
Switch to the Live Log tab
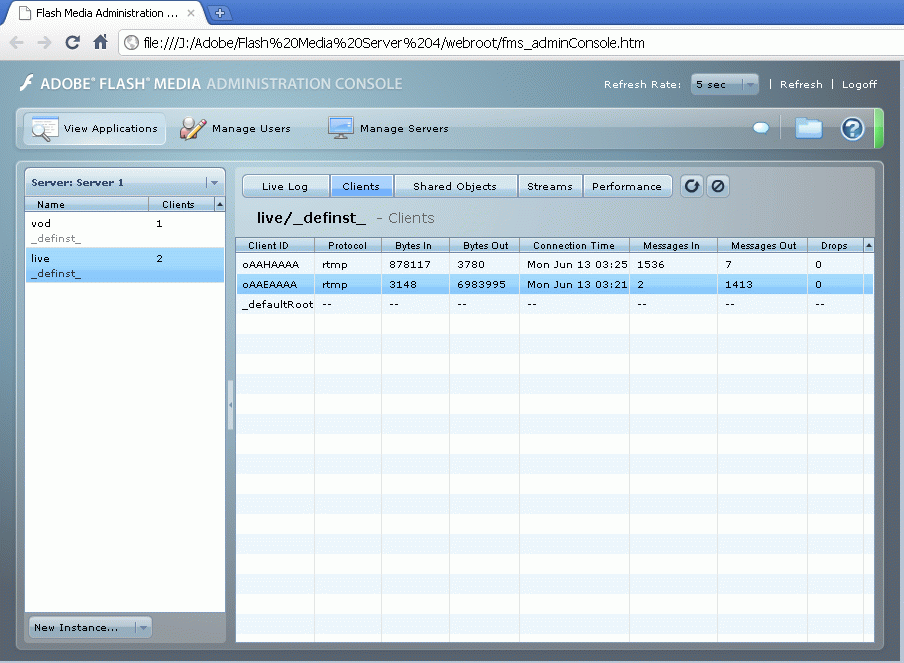tap(285, 186)
